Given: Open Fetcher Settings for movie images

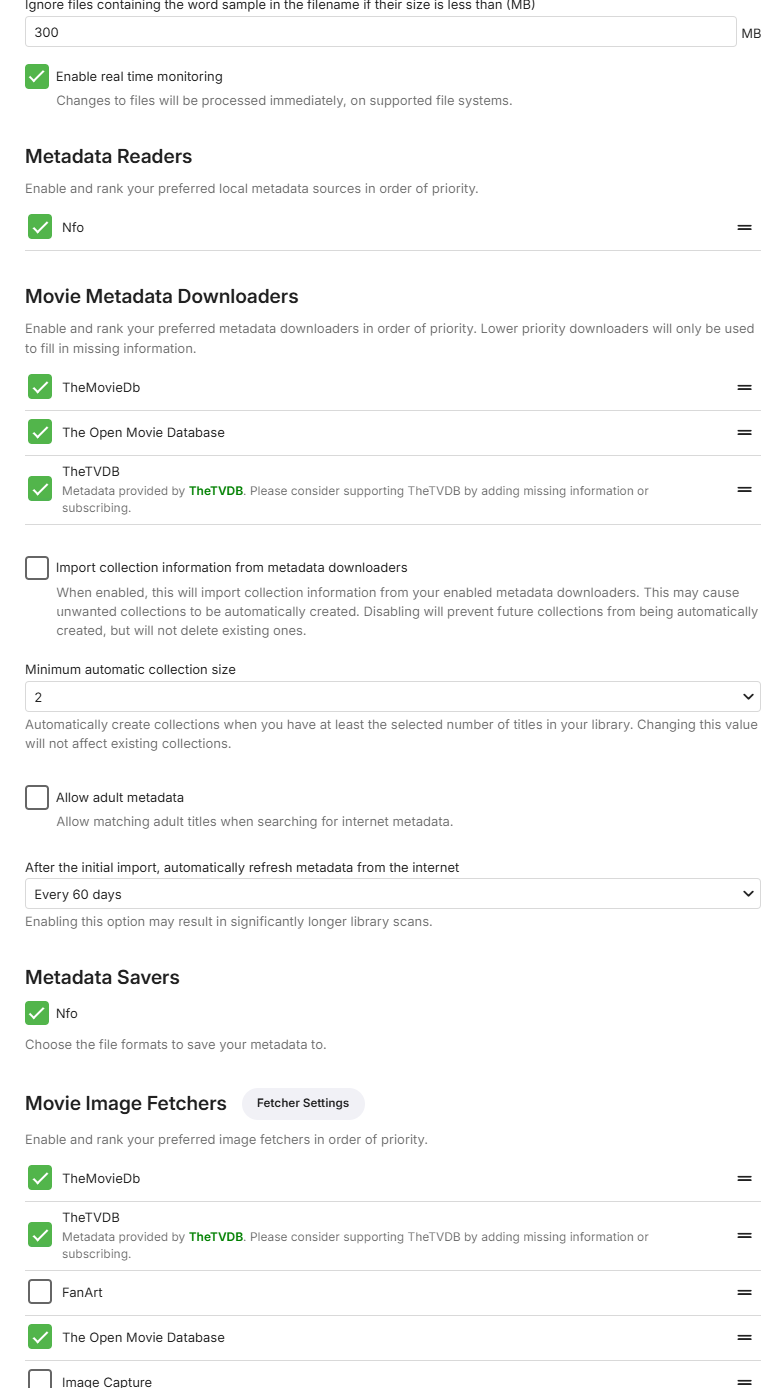Looking at the screenshot, I should (x=303, y=1103).
